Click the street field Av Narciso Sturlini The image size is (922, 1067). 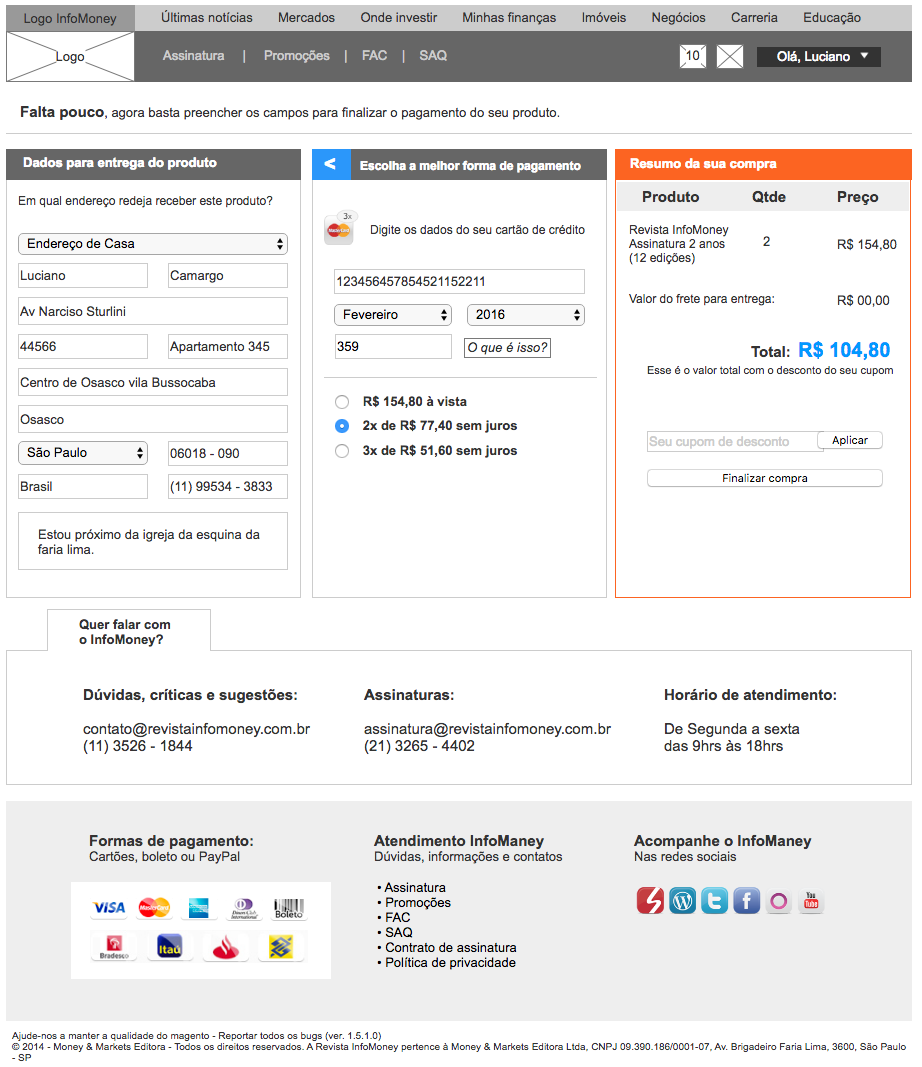pyautogui.click(x=153, y=311)
